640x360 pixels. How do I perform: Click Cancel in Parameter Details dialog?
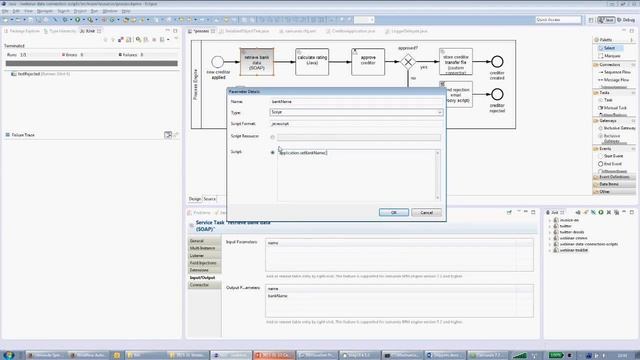pyautogui.click(x=426, y=212)
